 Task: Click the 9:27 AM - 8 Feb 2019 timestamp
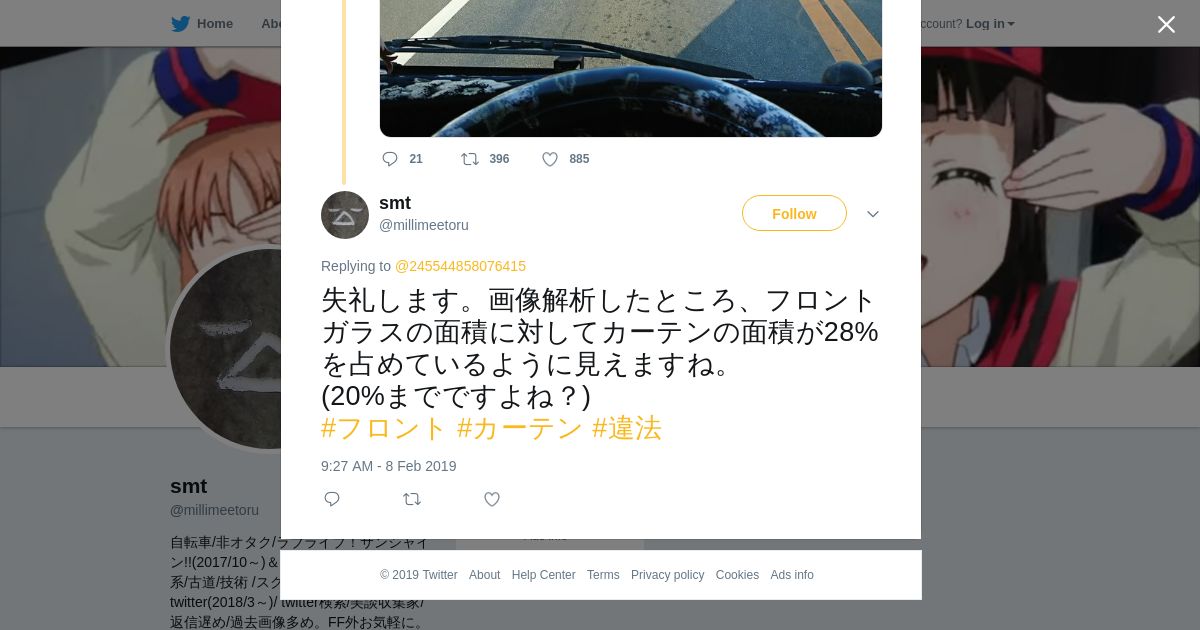[x=389, y=466]
